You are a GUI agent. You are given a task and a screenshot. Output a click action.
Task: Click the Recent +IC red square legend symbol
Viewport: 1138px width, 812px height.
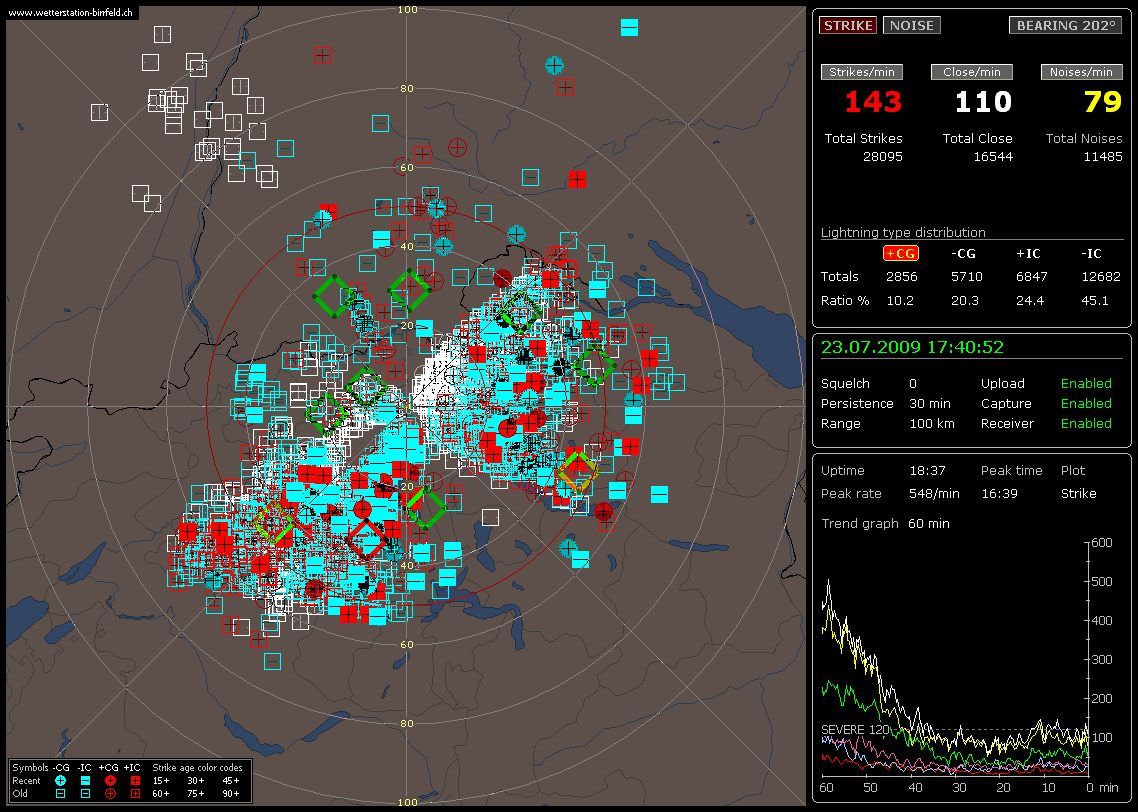[135, 780]
